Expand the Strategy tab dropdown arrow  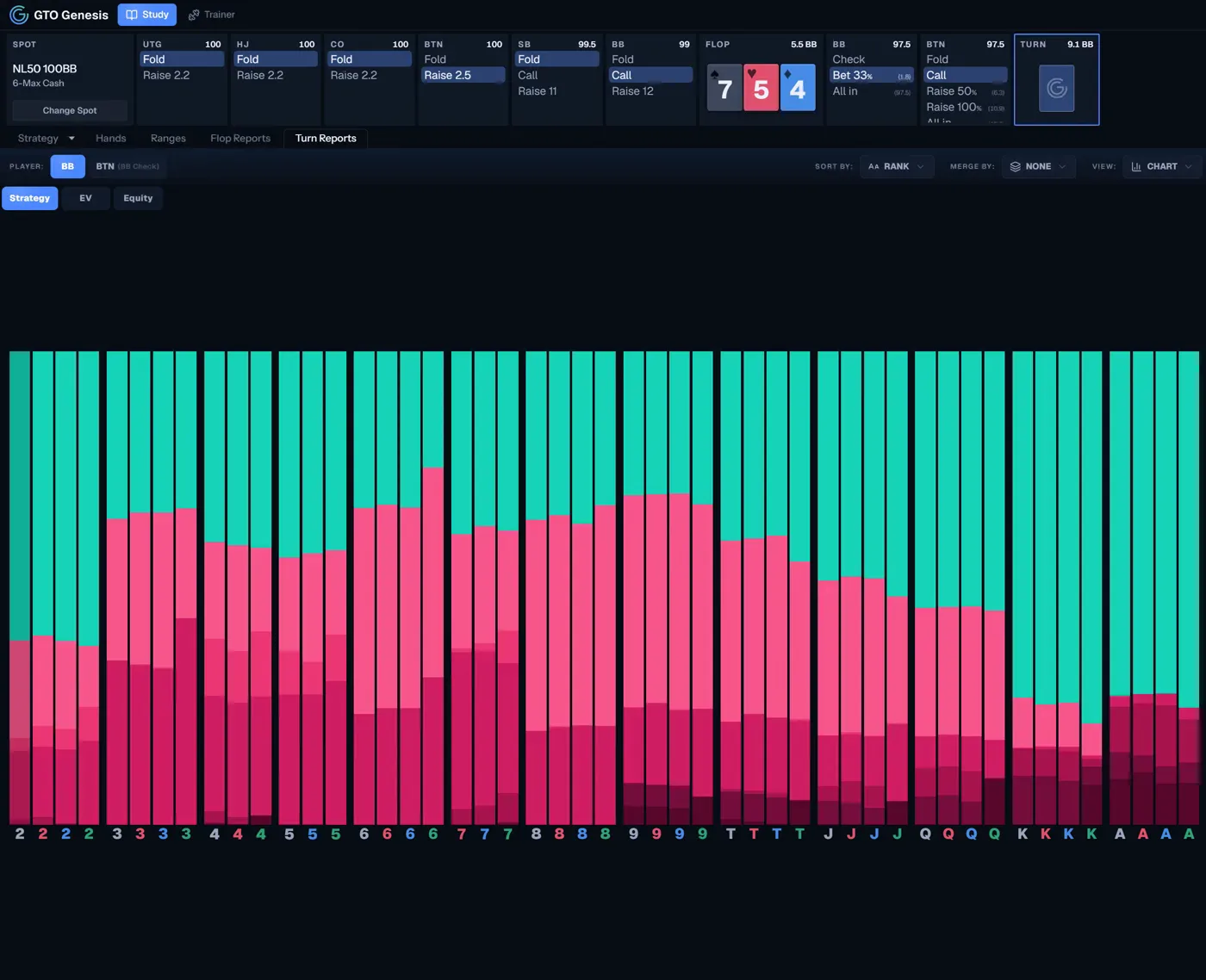pos(71,138)
